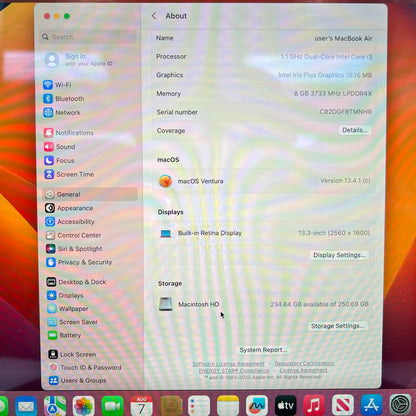Open the ENERGY STAR Compliance link
The image size is (416, 416).
click(234, 370)
